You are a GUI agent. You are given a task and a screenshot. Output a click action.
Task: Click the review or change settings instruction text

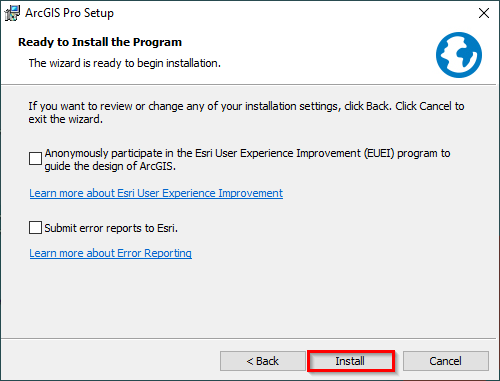pos(246,112)
